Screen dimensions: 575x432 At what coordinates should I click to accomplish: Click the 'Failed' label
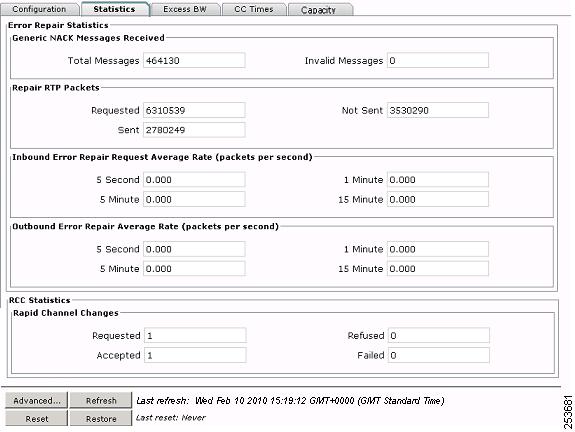click(x=370, y=355)
